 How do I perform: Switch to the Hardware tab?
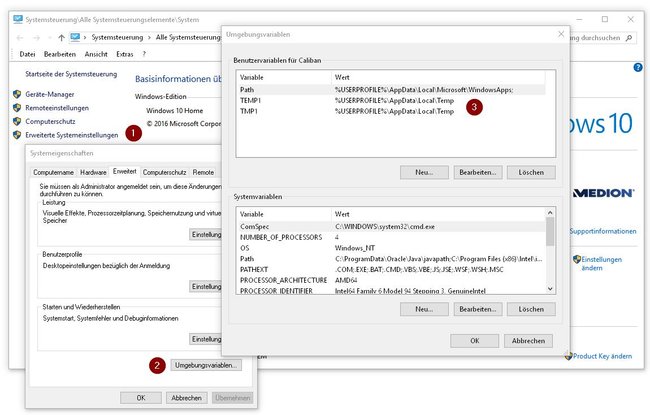tap(93, 172)
